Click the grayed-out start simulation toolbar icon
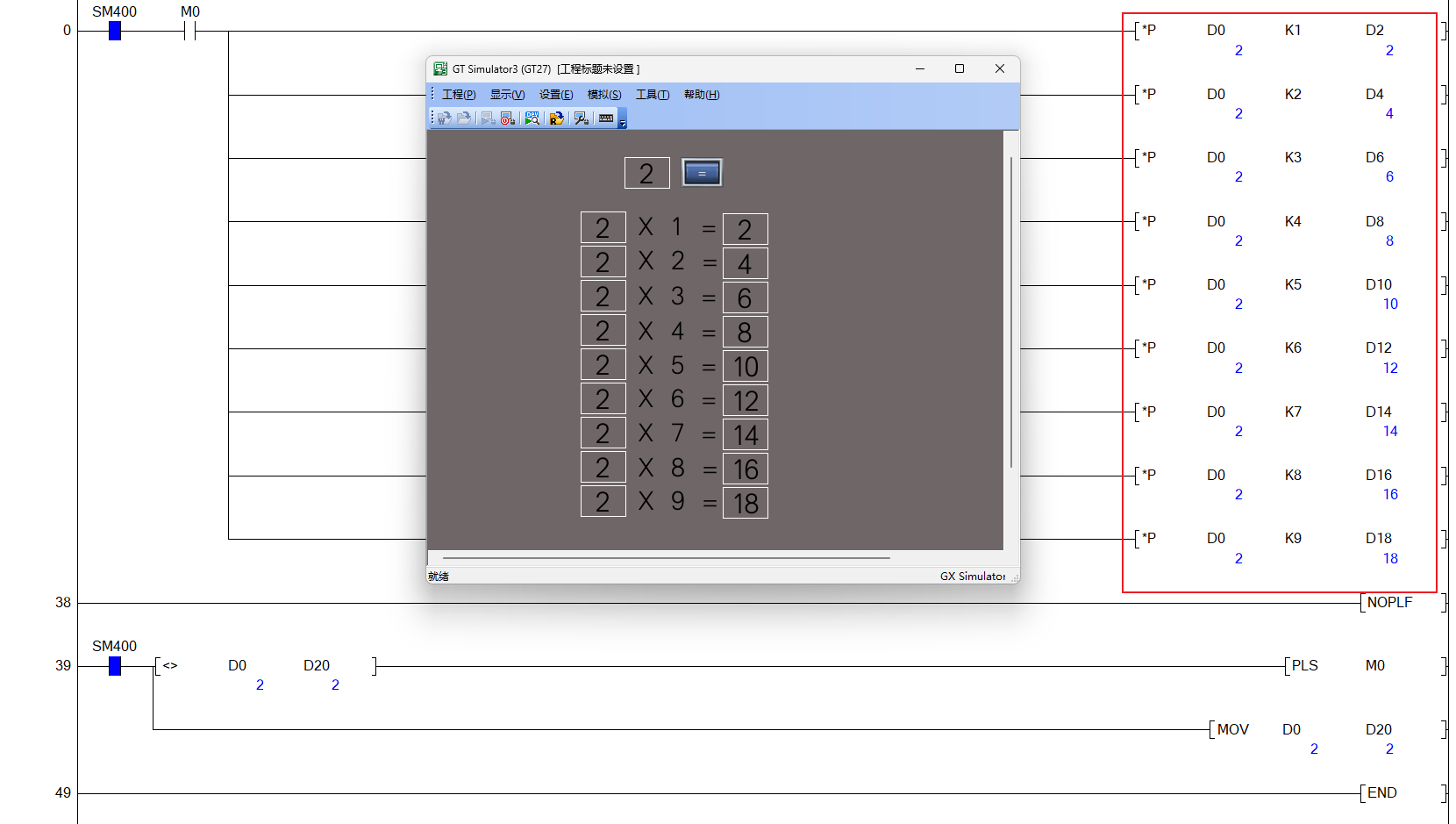Screen dimensions: 1456x824 [x=488, y=118]
